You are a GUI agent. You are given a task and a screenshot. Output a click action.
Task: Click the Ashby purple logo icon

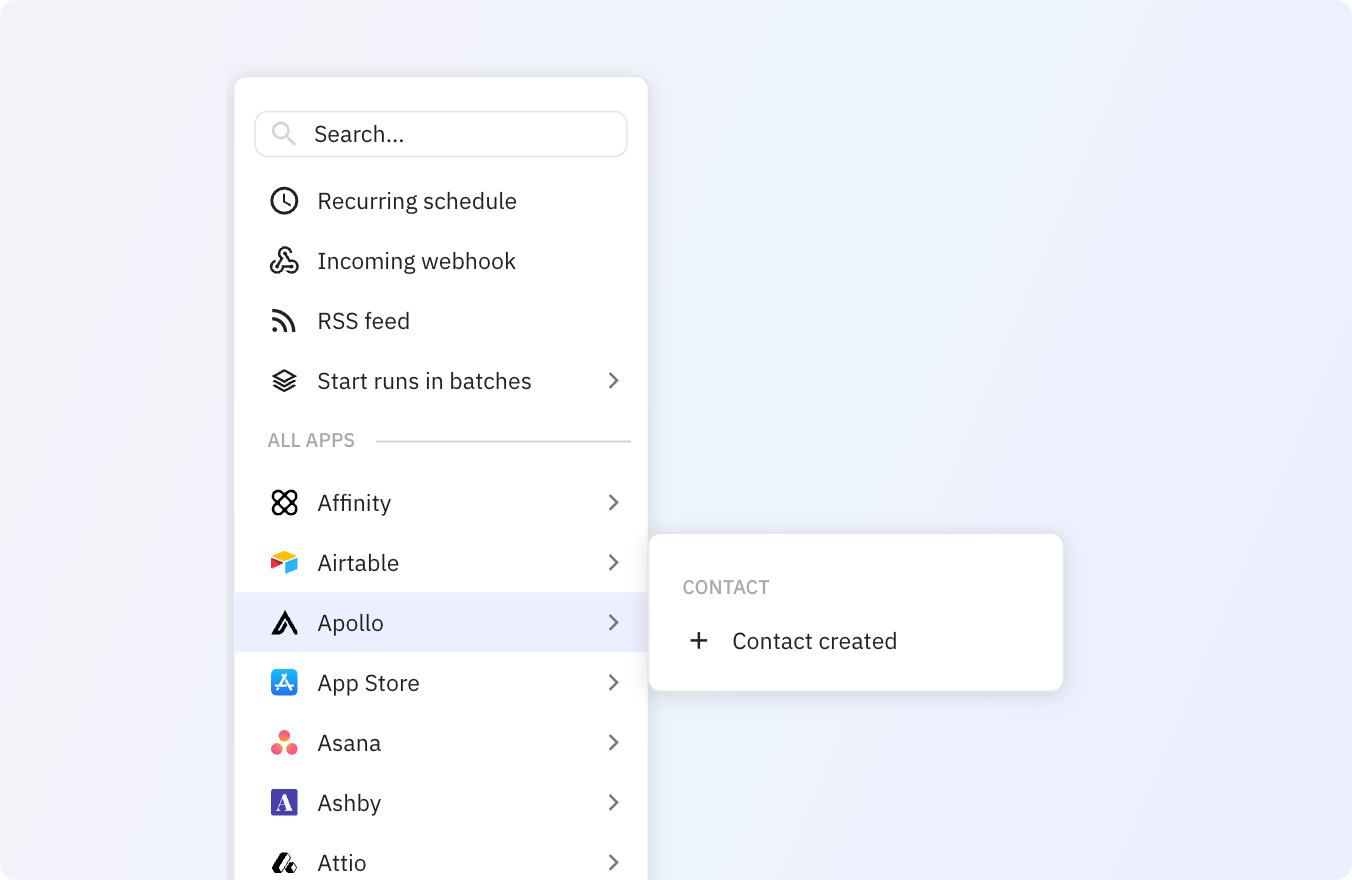point(284,803)
